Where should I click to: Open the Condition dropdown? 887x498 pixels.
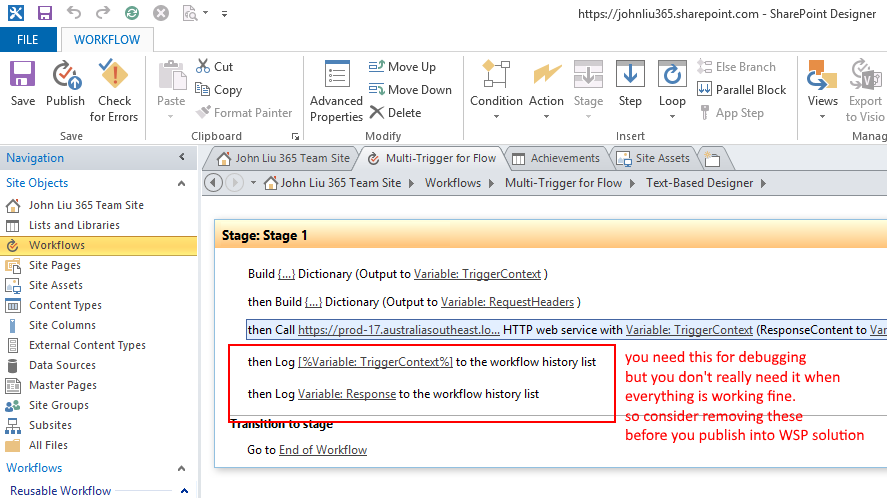click(496, 90)
